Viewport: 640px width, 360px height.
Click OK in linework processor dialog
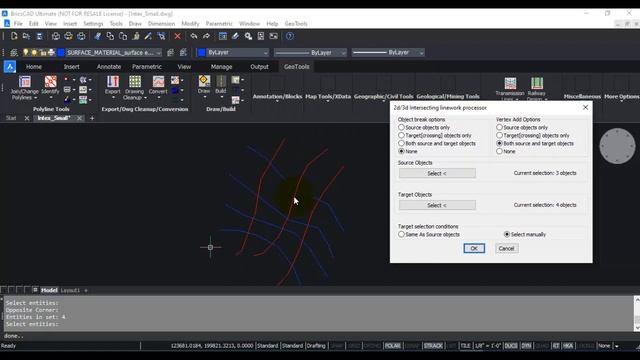point(474,248)
